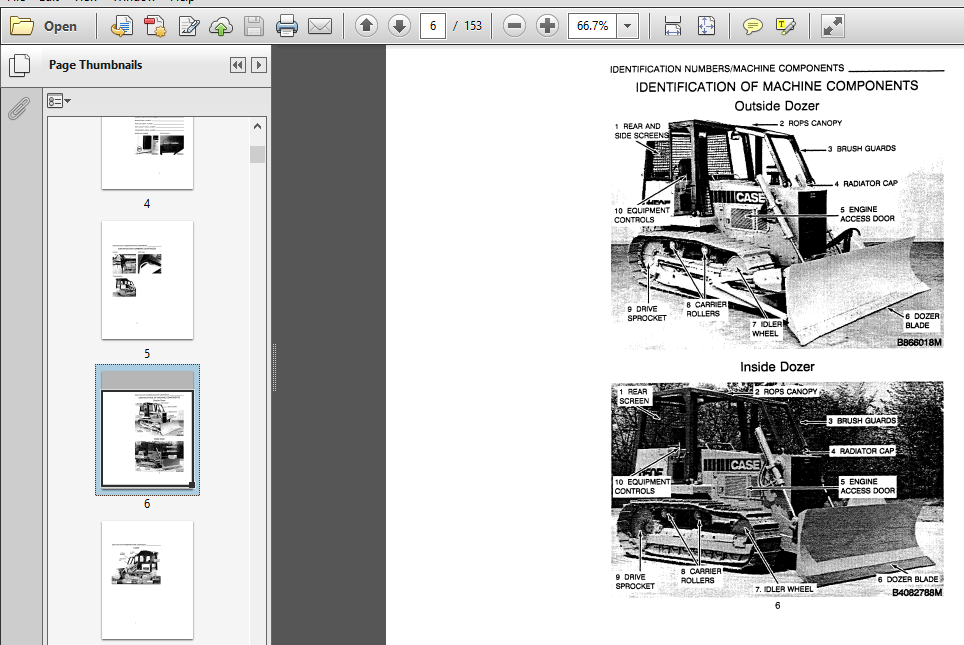
Task: Expand the thumbnails pane right-arrow button
Action: click(x=259, y=65)
